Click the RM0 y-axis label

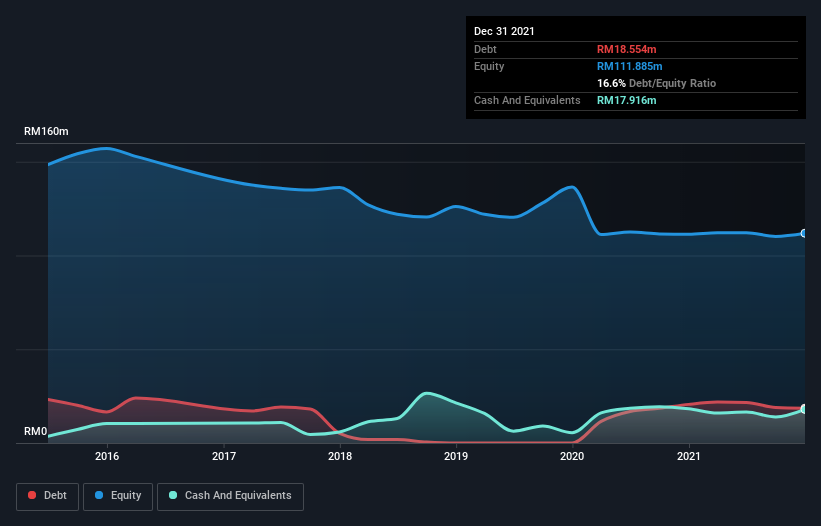coord(36,432)
